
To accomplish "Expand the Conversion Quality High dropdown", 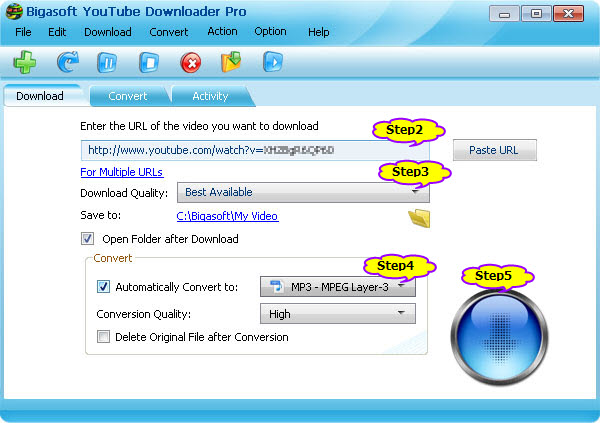I will [338, 314].
